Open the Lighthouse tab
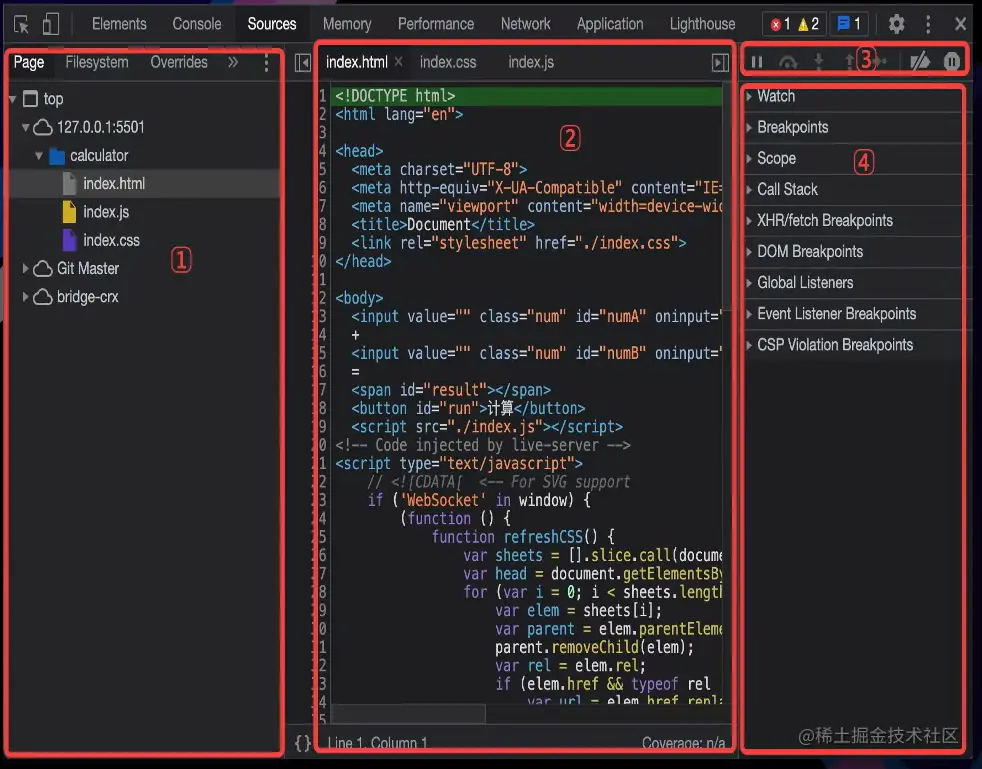The height and width of the screenshot is (769, 982). coord(703,24)
